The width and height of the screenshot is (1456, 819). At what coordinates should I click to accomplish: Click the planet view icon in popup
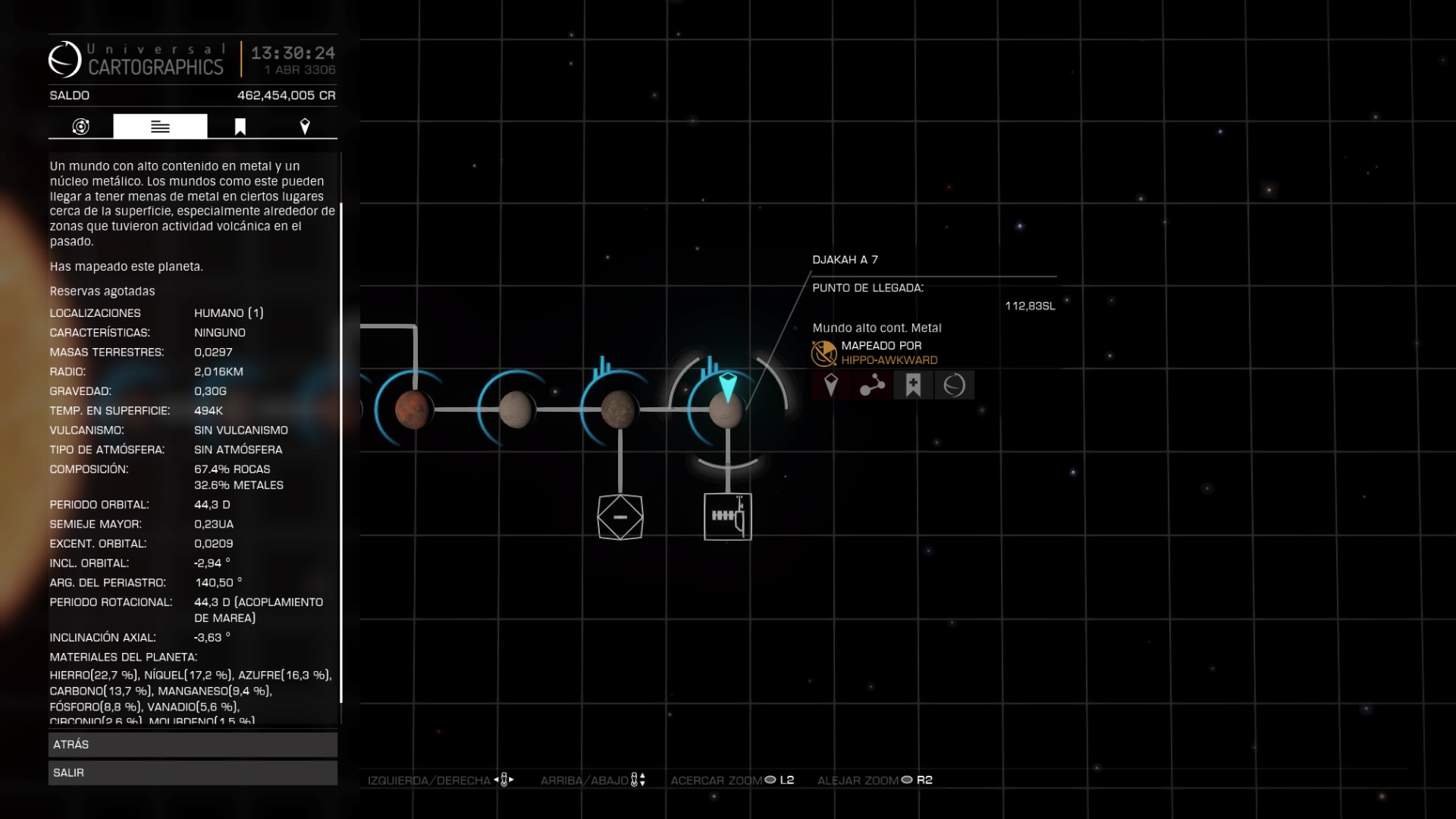point(954,385)
